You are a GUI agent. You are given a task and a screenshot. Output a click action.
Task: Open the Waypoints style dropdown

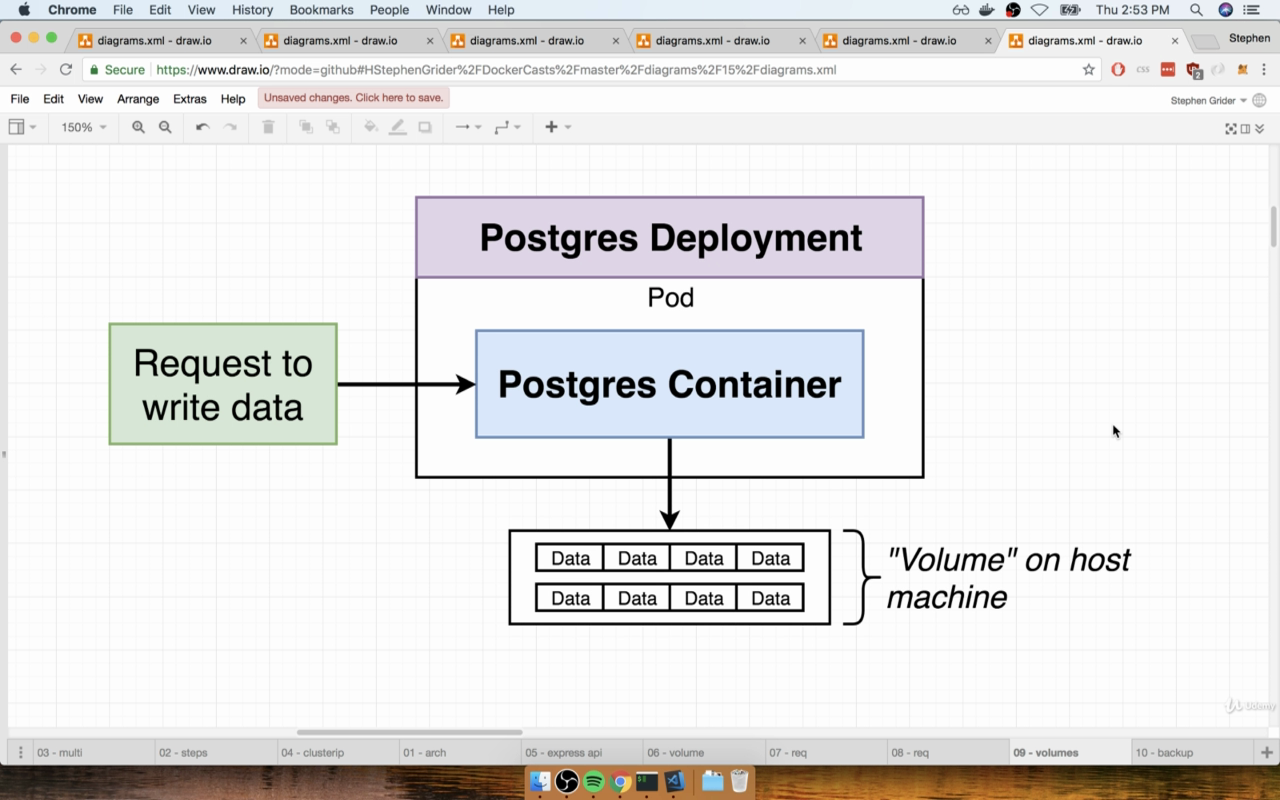point(507,127)
